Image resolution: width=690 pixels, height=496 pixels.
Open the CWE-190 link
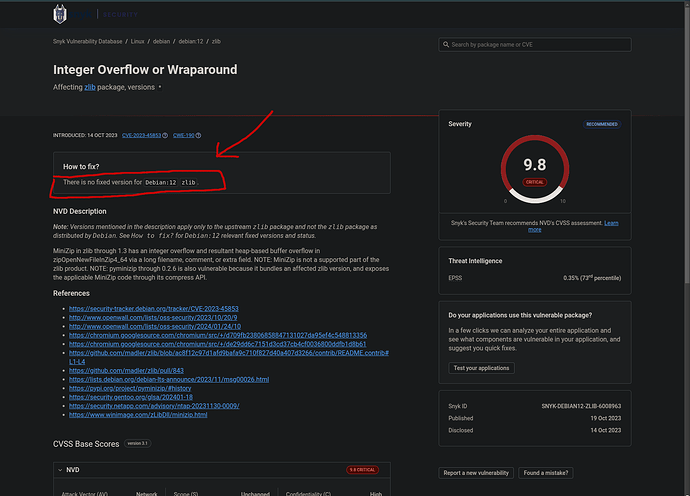pyautogui.click(x=184, y=136)
